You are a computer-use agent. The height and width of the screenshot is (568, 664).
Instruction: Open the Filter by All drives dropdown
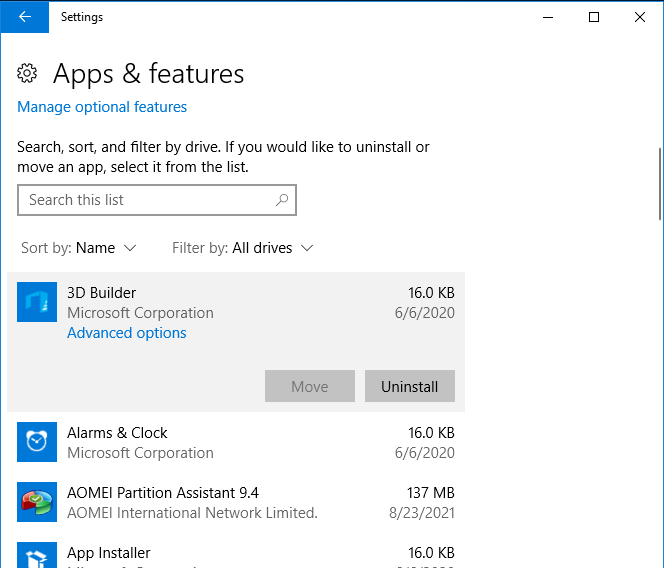[243, 248]
